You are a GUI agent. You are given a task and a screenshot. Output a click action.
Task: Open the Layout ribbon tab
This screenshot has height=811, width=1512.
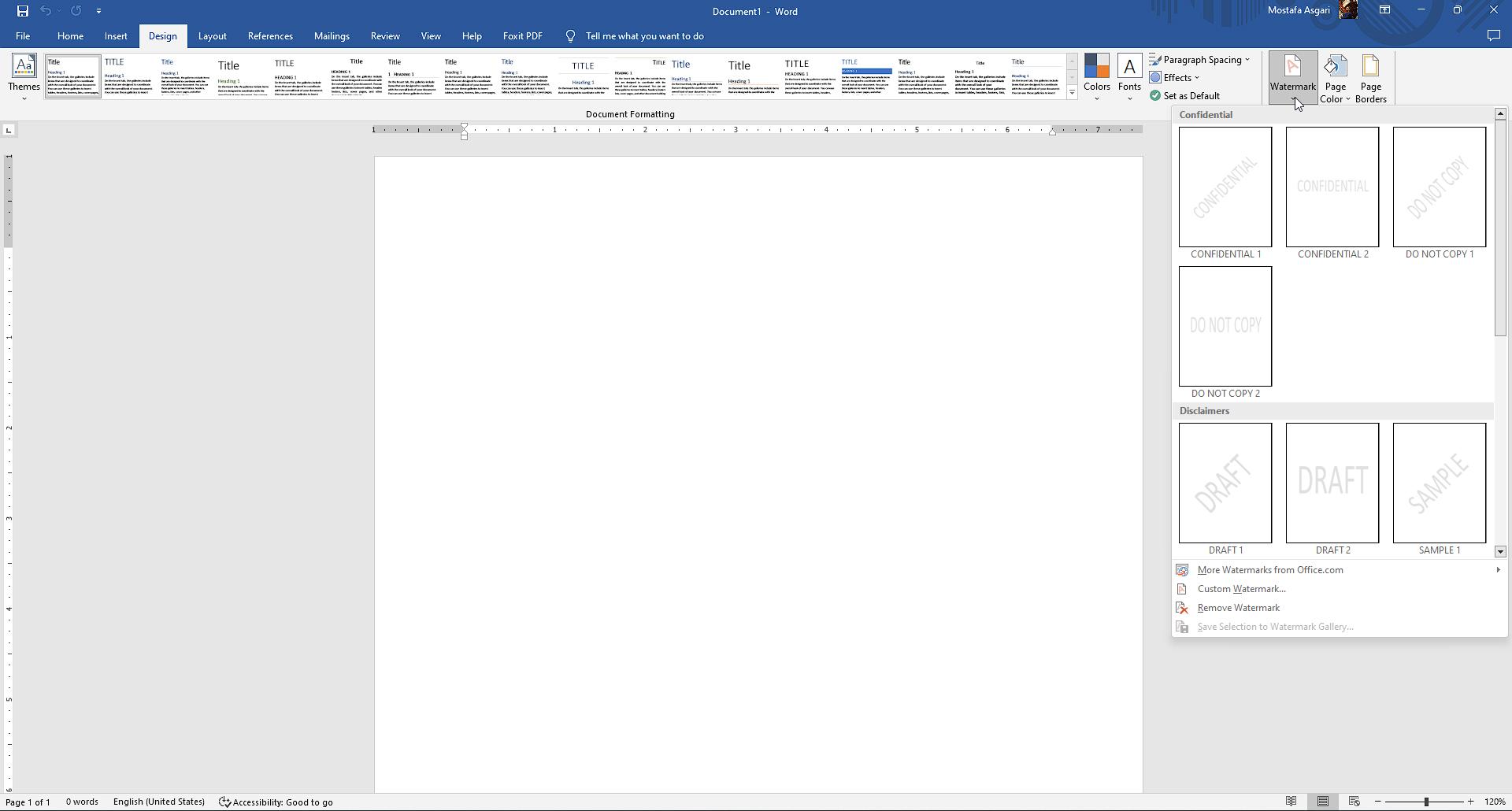(x=212, y=36)
